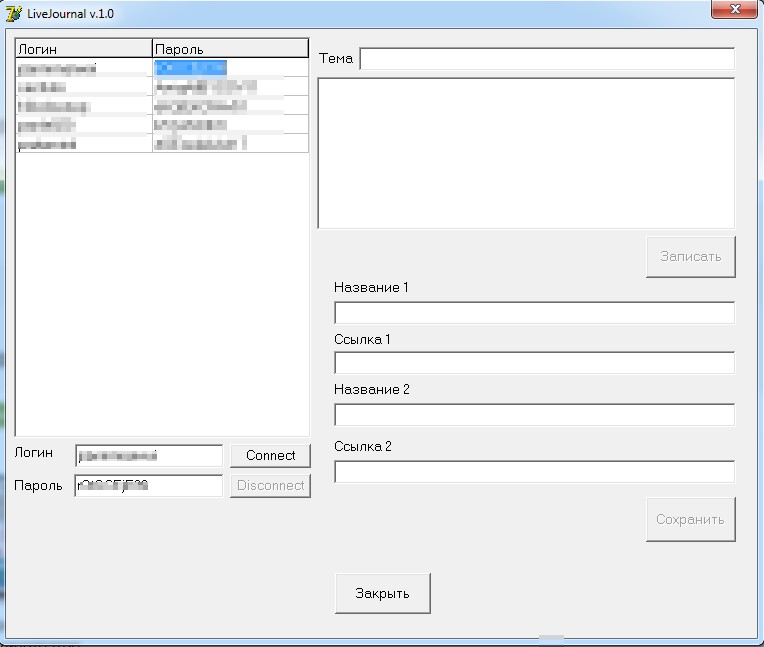This screenshot has height=647, width=764.
Task: Click the Сохранить button
Action: coord(690,519)
